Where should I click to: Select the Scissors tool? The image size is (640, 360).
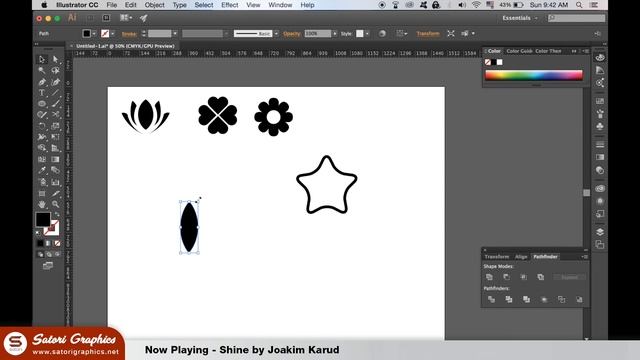click(56, 115)
